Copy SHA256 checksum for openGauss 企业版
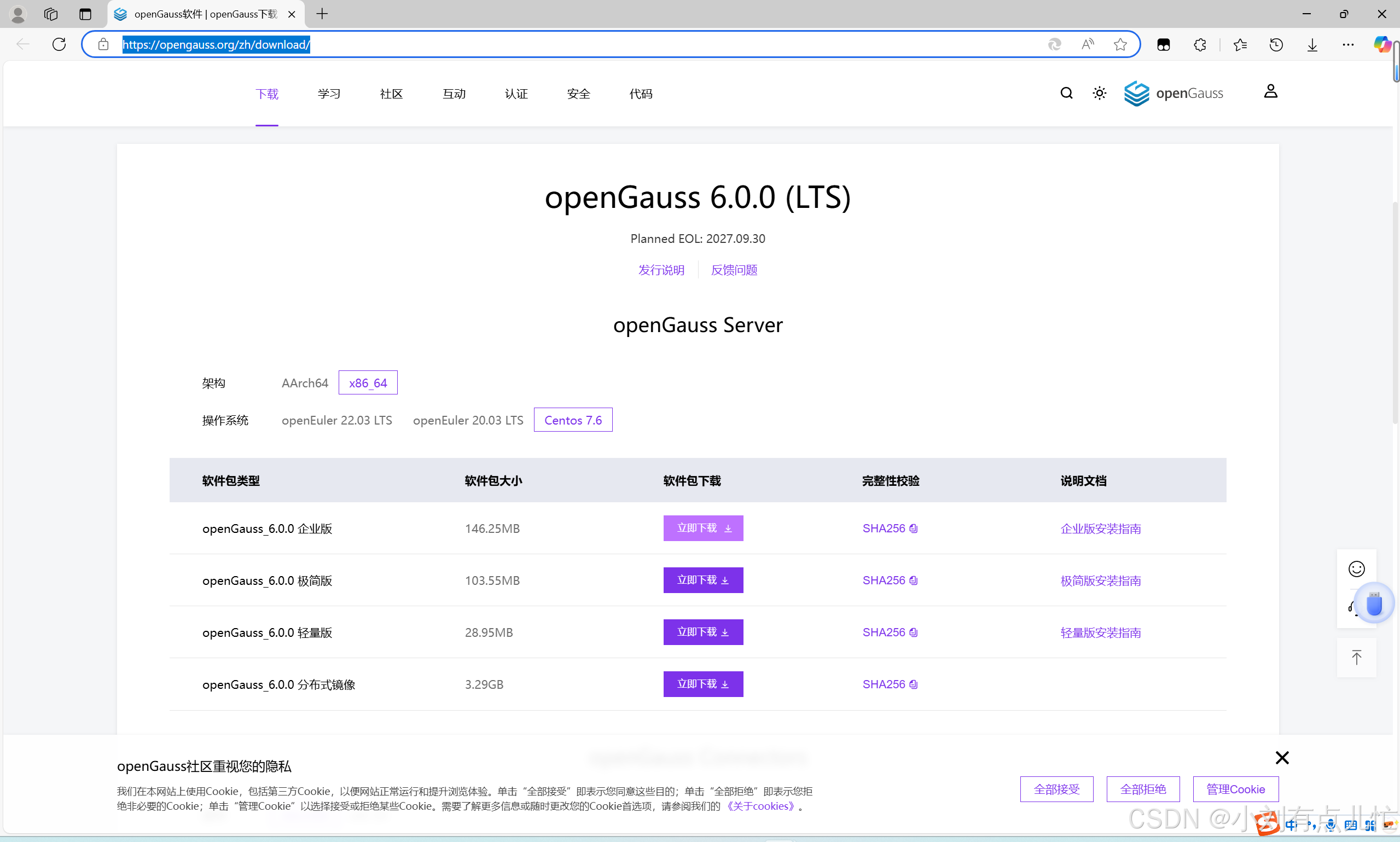Screen dimensions: 1400x842 click(x=912, y=529)
